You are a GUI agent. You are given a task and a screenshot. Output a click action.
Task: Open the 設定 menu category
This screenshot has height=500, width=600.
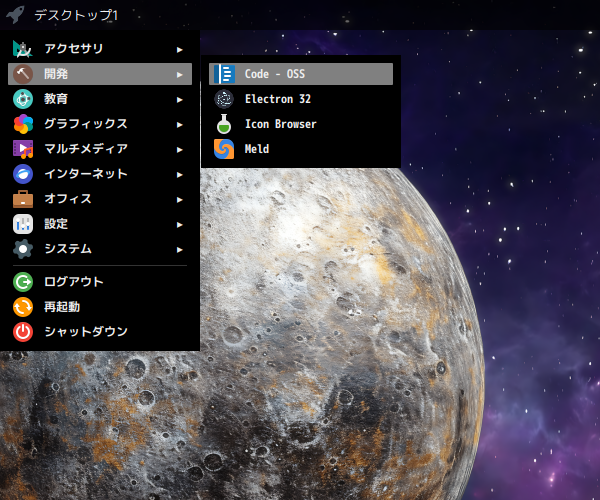pyautogui.click(x=100, y=224)
